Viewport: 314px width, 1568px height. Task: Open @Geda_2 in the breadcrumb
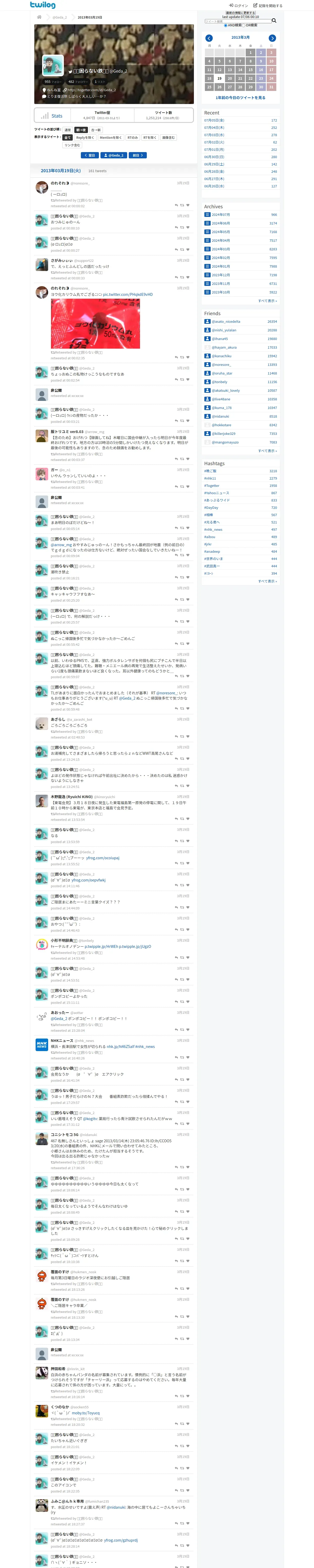click(59, 17)
